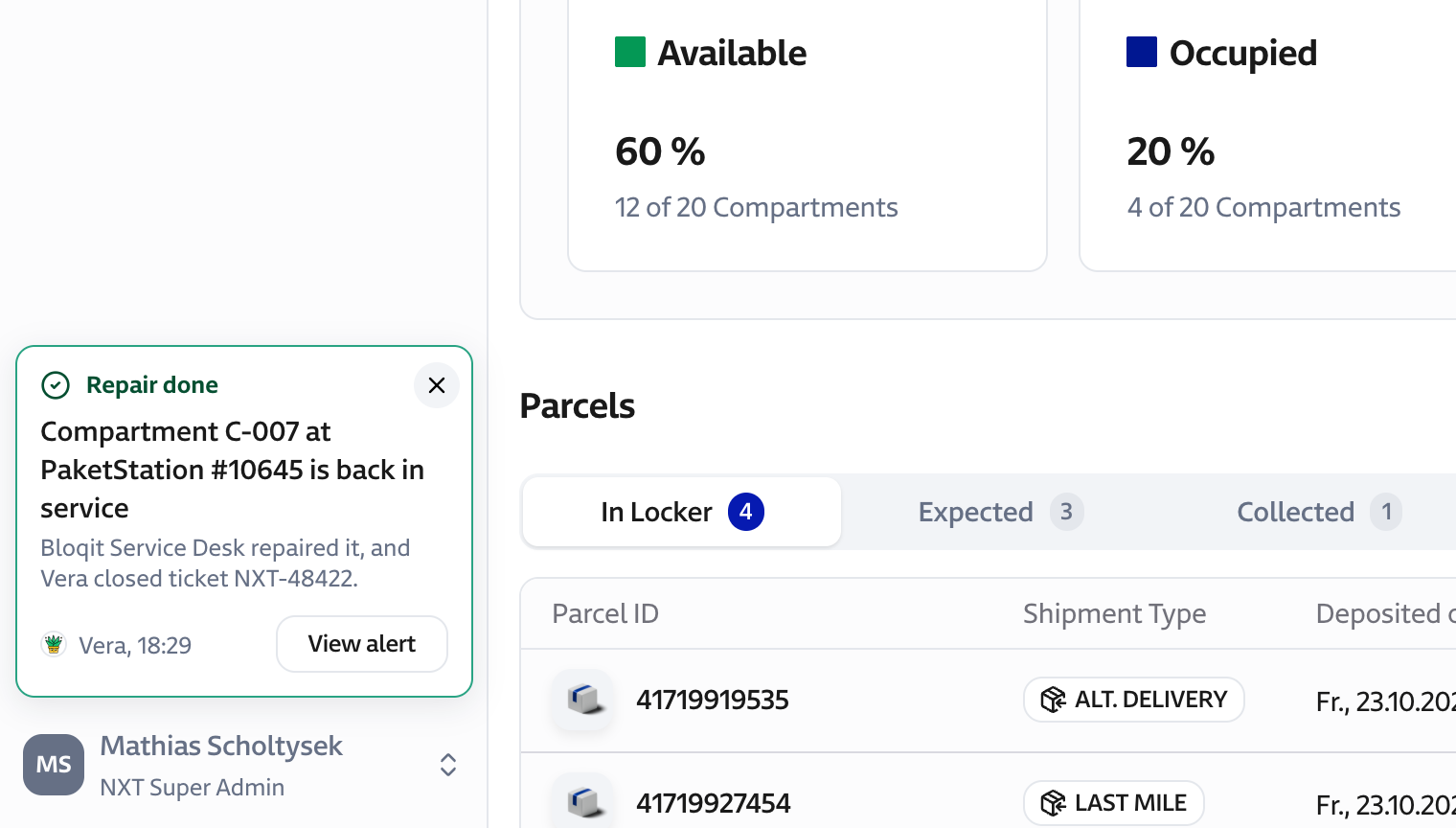Image resolution: width=1456 pixels, height=828 pixels.
Task: Dismiss the Repair done notification
Action: coord(437,385)
